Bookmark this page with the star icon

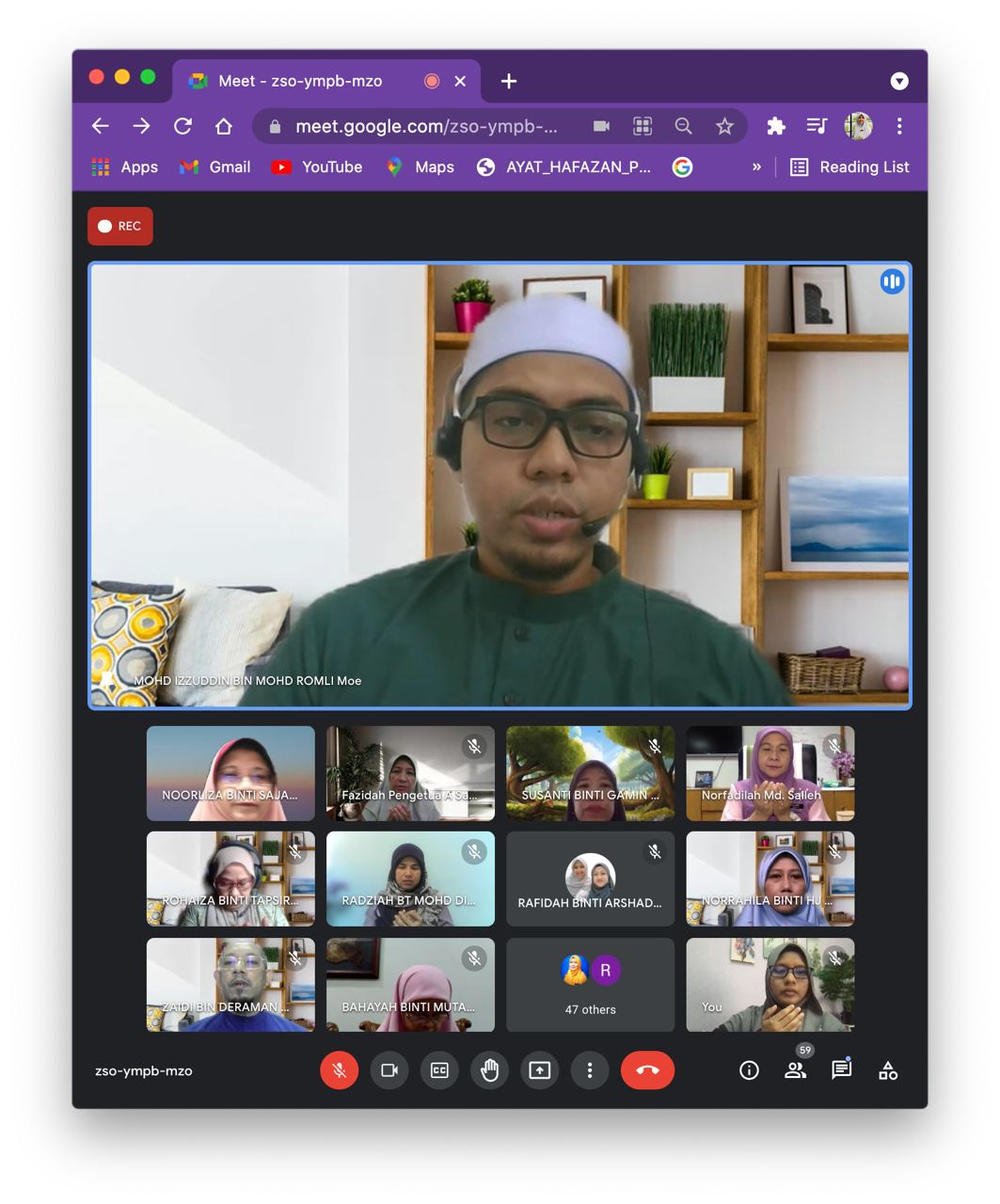point(724,126)
